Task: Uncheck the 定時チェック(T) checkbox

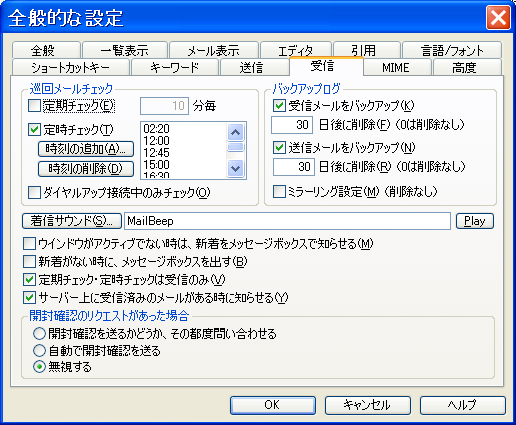Action: click(35, 129)
